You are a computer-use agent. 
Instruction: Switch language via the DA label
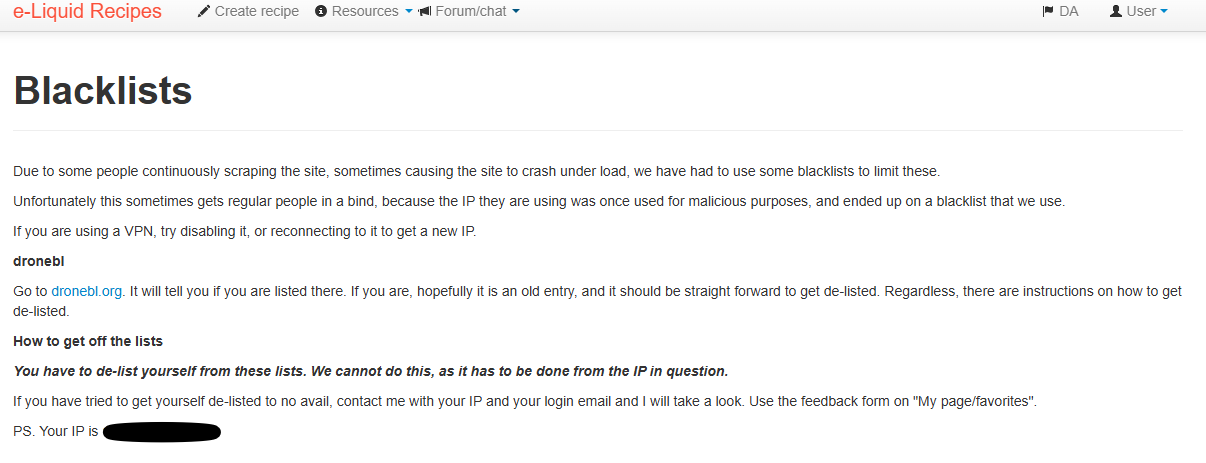[1068, 12]
